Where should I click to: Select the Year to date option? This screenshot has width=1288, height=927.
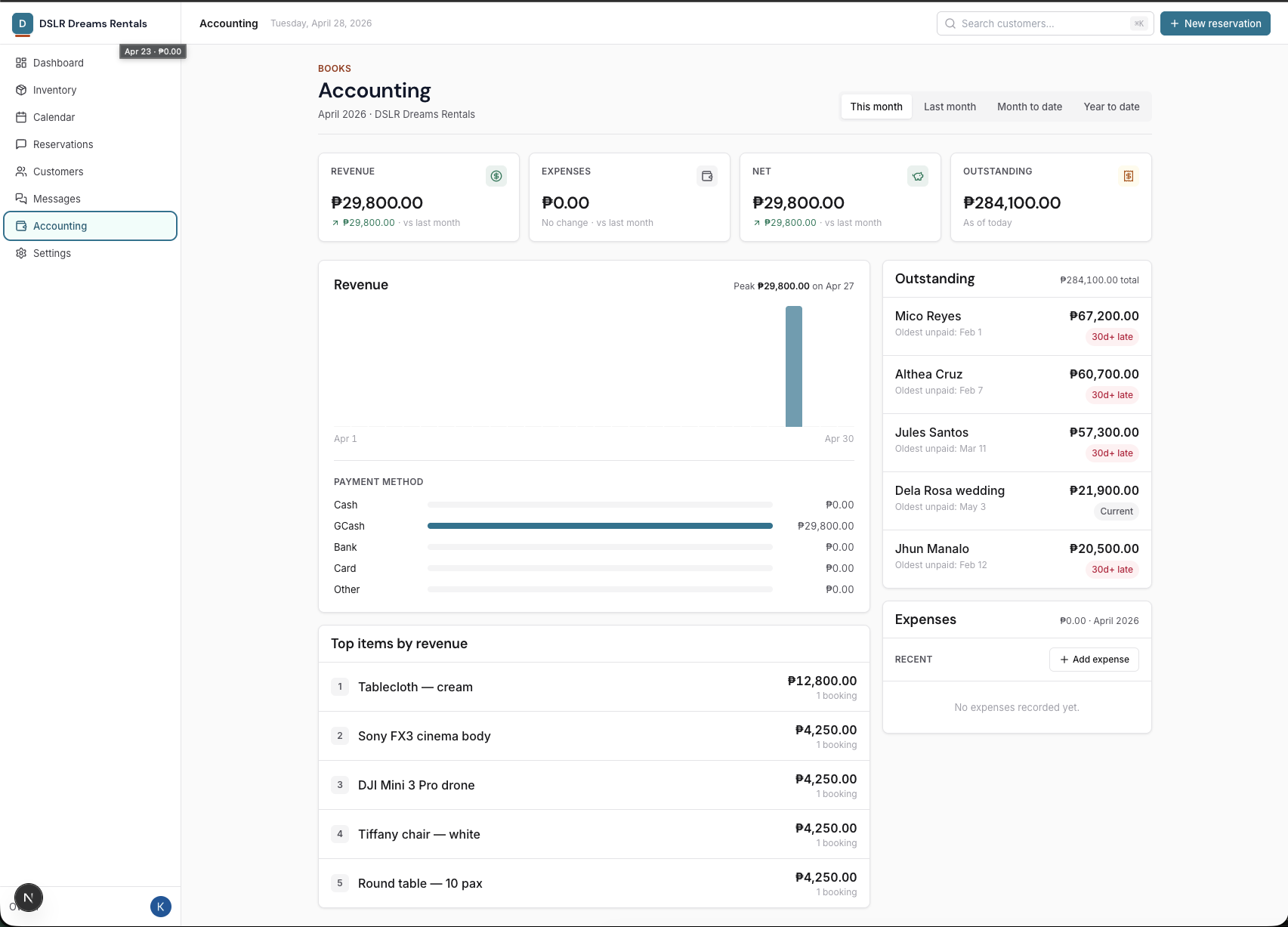[x=1111, y=107]
